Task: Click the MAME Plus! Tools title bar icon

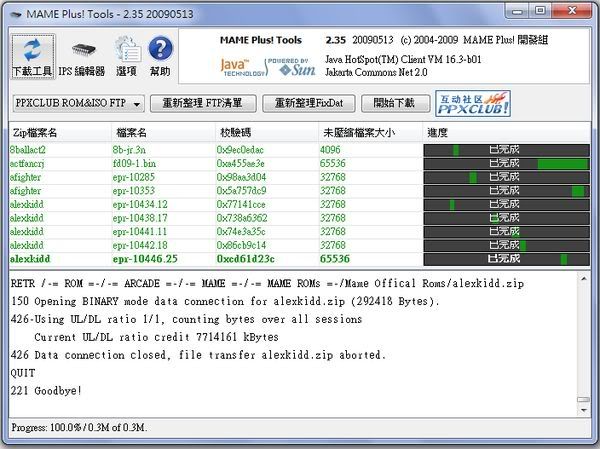Action: pos(16,15)
